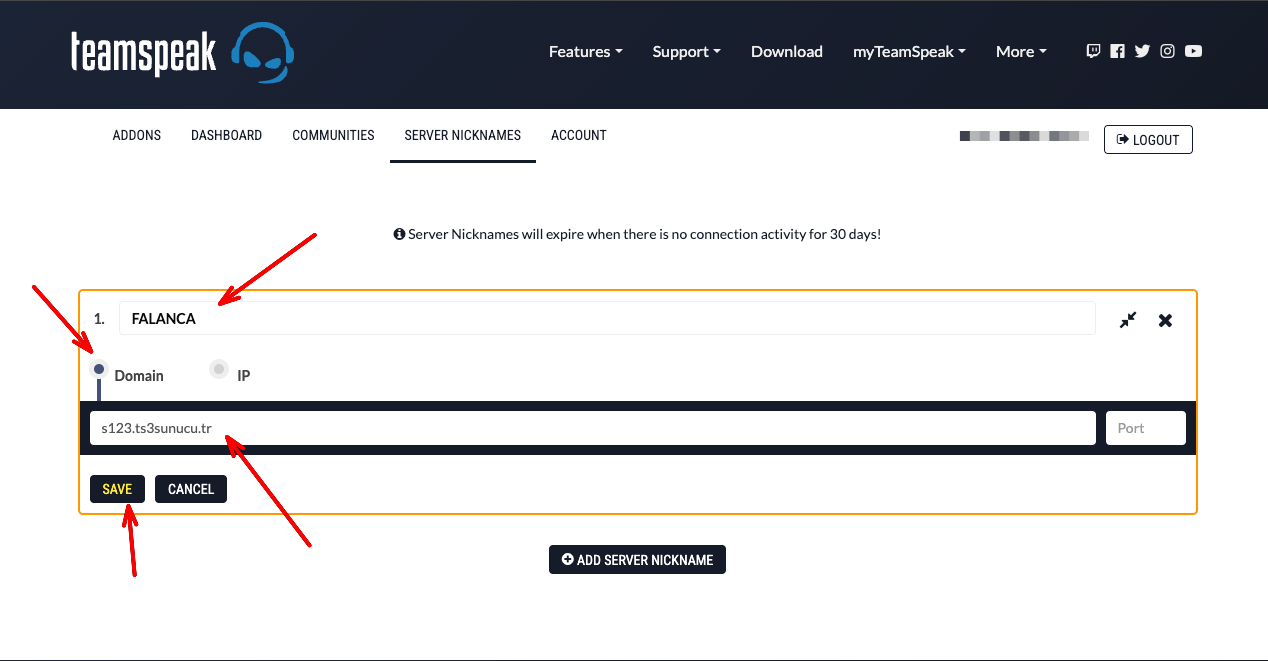Image resolution: width=1268 pixels, height=661 pixels.
Task: Switch to the Server Nicknames tab
Action: (x=463, y=135)
